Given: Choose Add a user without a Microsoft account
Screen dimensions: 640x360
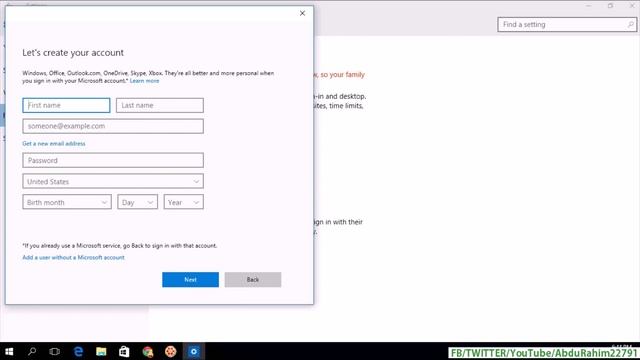Looking at the screenshot, I should click(x=73, y=258).
